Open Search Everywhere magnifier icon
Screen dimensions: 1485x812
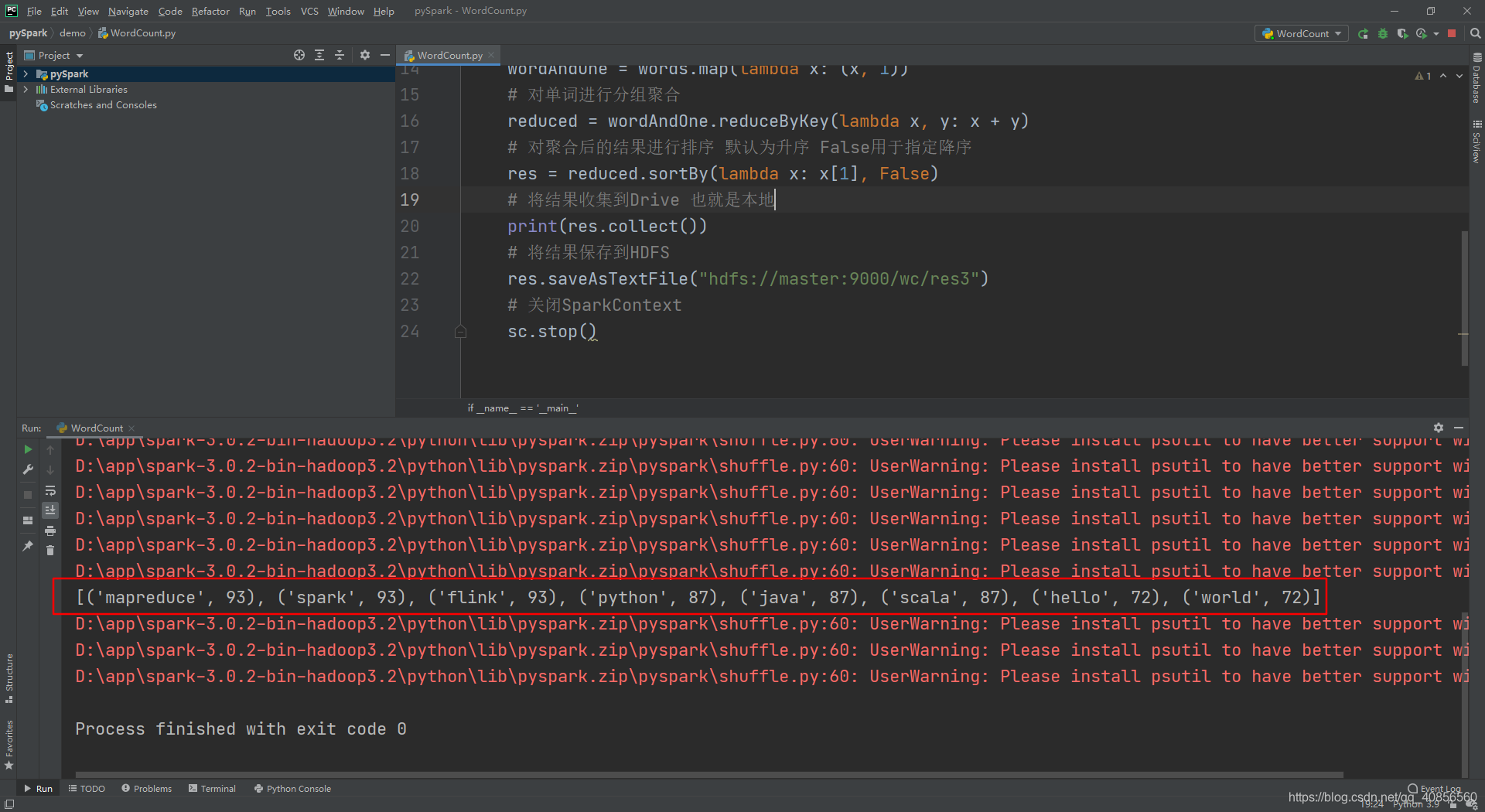1475,34
